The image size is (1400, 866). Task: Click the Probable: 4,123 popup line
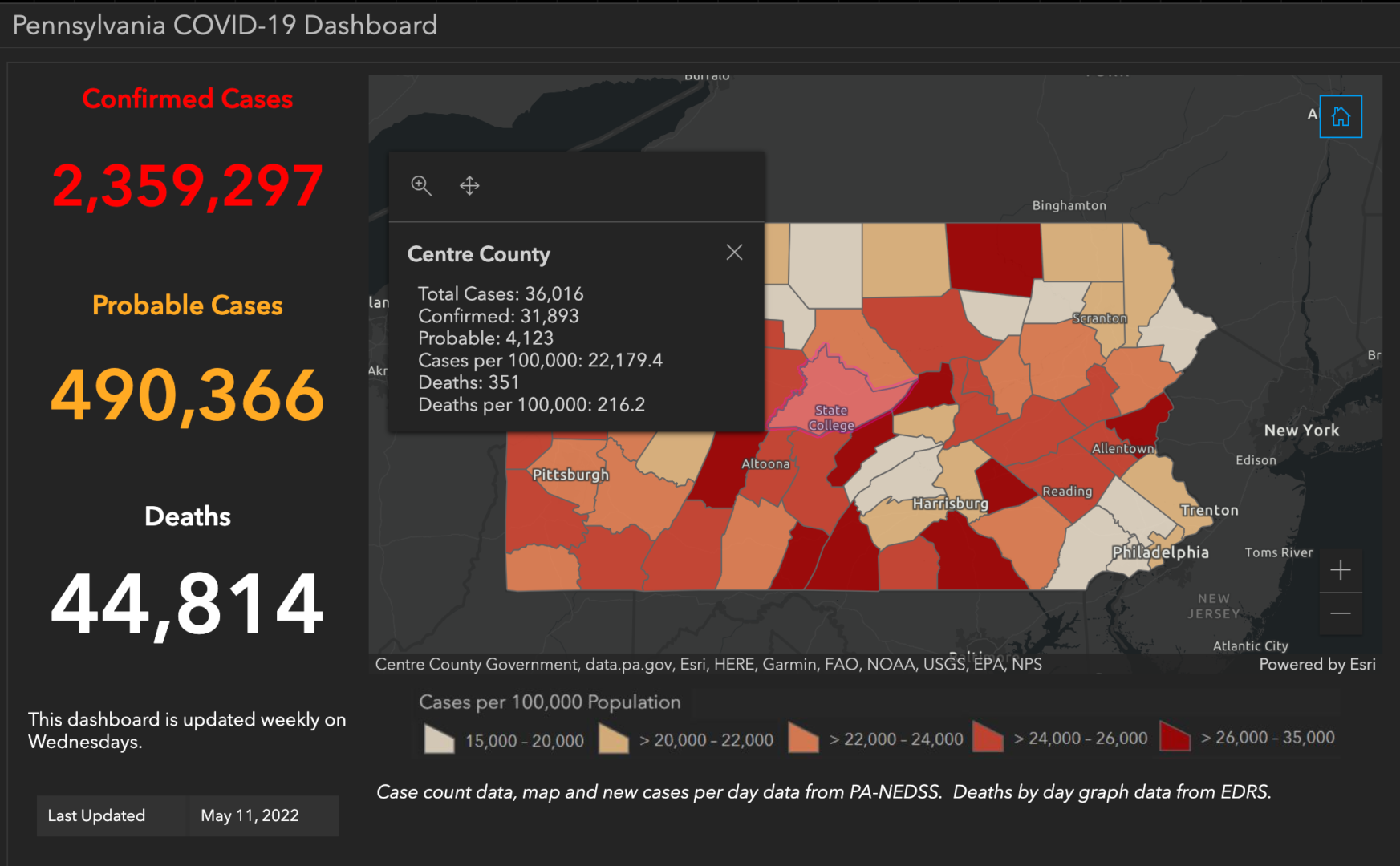point(485,338)
